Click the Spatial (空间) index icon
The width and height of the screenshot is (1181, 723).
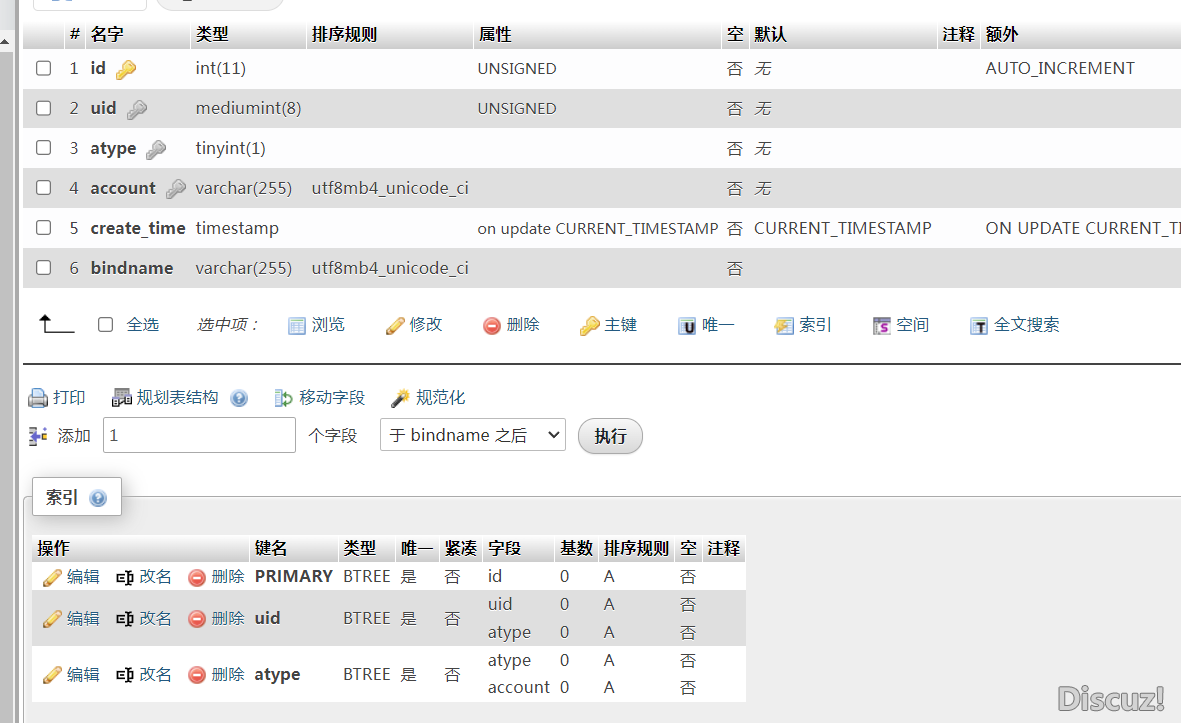(881, 326)
